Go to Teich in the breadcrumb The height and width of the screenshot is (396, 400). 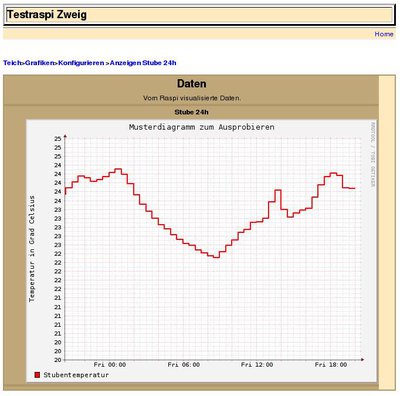click(11, 63)
